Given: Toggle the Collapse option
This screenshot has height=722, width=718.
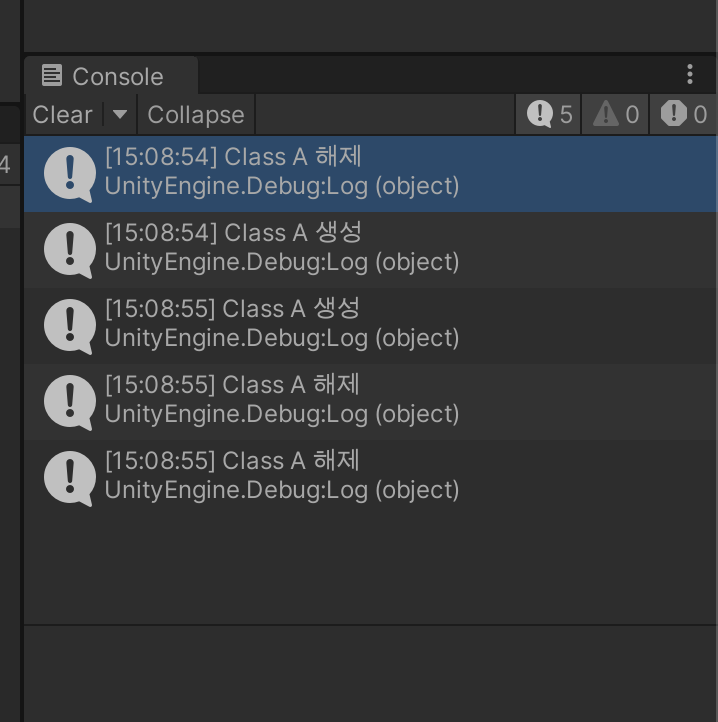Looking at the screenshot, I should (196, 114).
